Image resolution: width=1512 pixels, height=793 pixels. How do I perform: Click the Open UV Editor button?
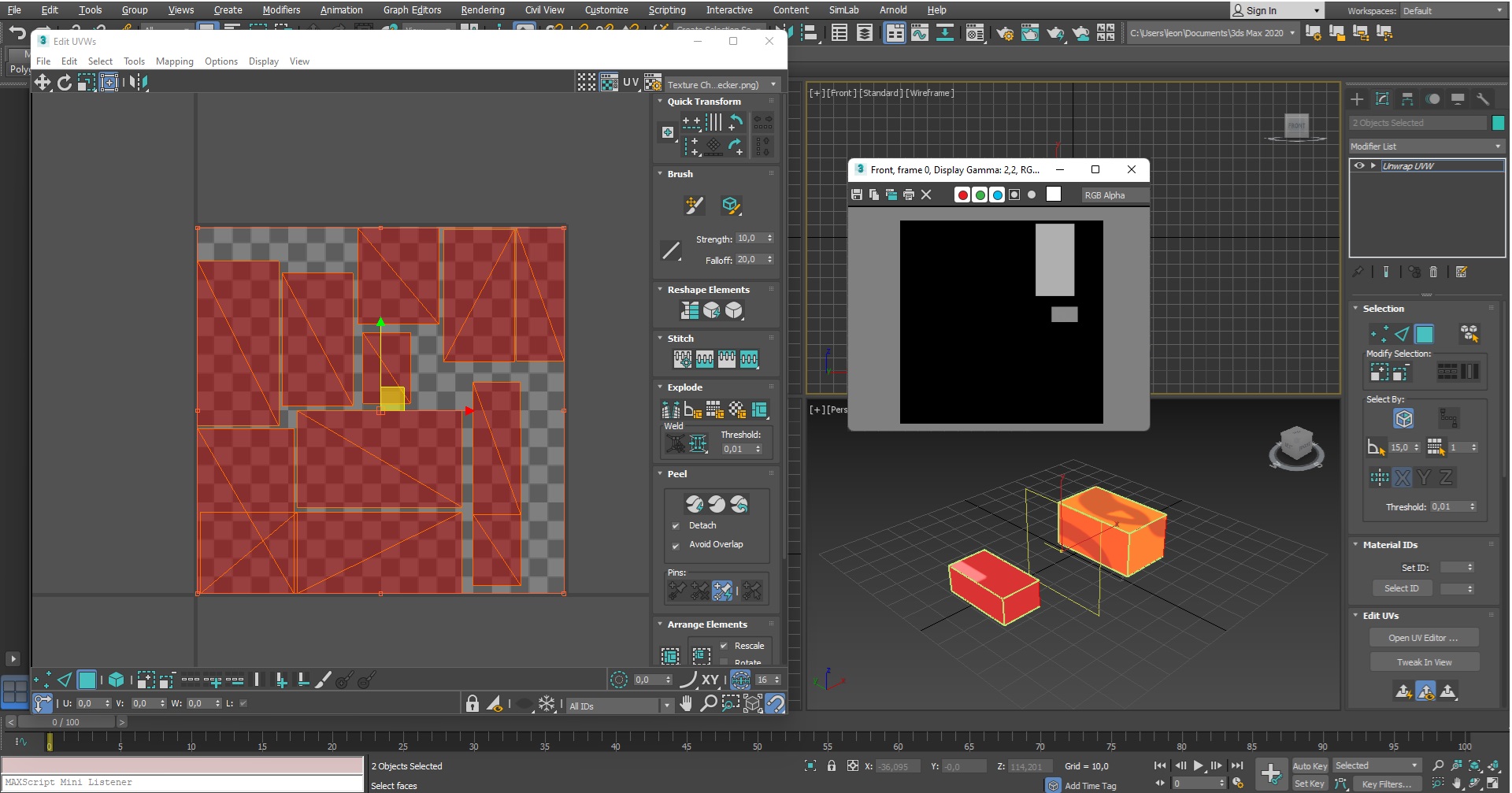tap(1423, 638)
